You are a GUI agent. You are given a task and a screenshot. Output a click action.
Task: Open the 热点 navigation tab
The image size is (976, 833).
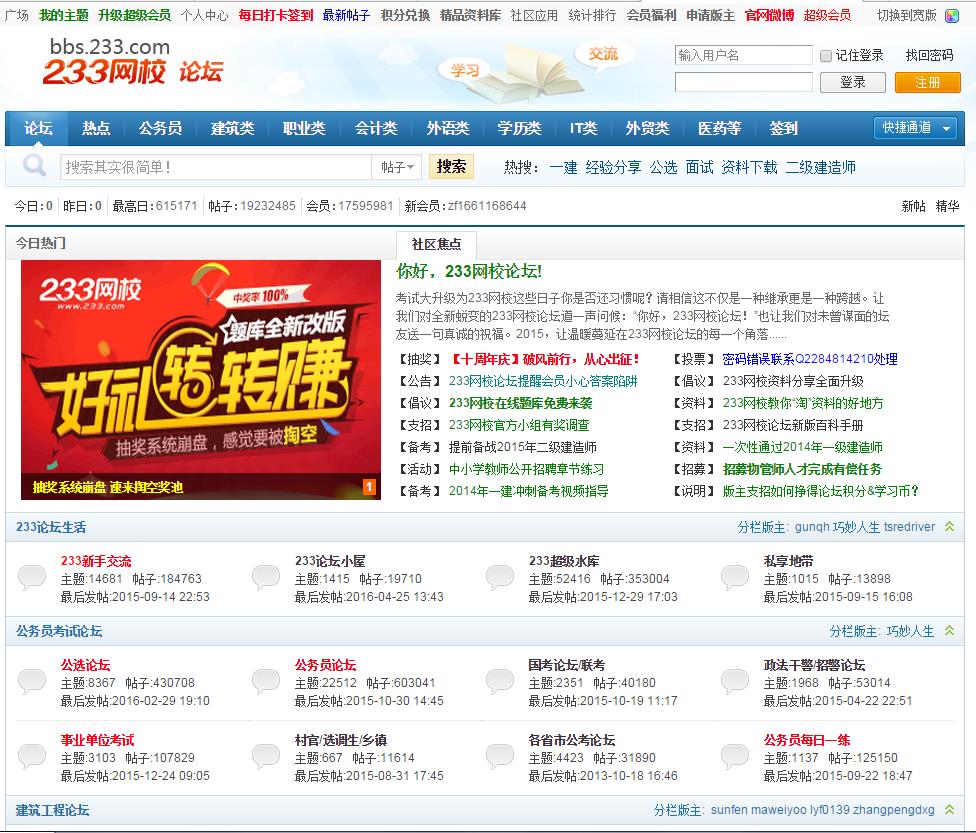[96, 128]
